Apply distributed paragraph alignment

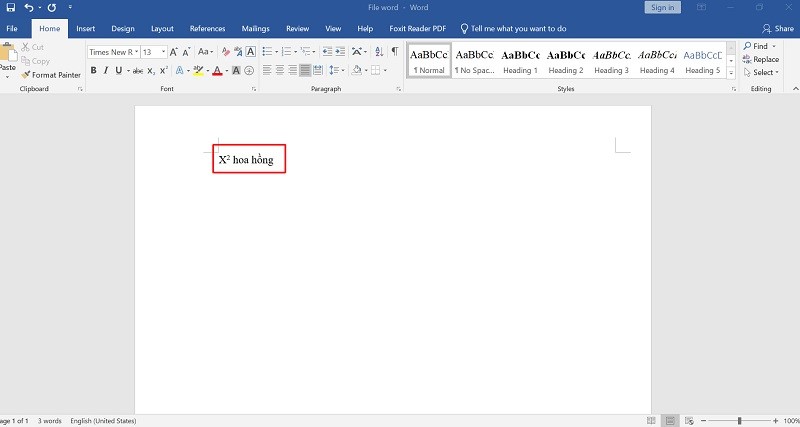(317, 70)
